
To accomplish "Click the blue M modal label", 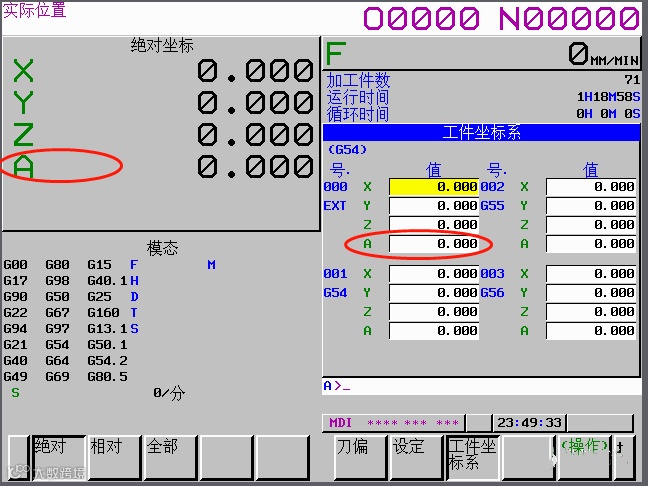I will point(212,264).
